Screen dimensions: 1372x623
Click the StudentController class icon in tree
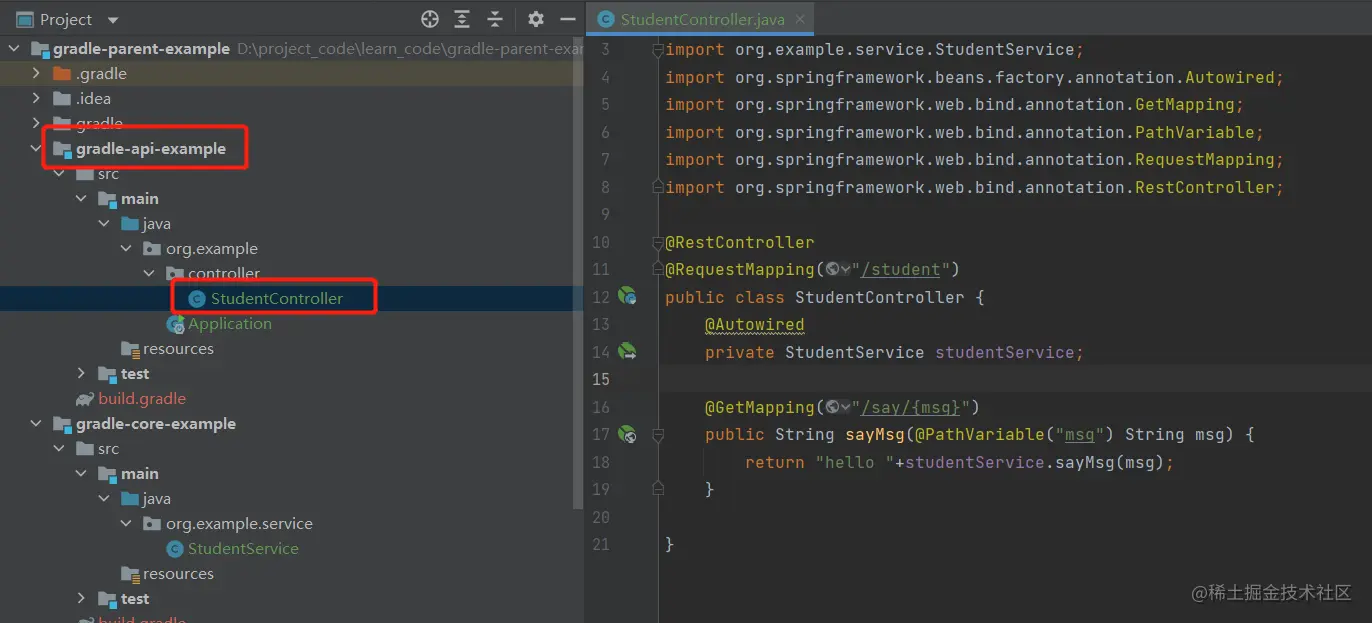pos(197,298)
